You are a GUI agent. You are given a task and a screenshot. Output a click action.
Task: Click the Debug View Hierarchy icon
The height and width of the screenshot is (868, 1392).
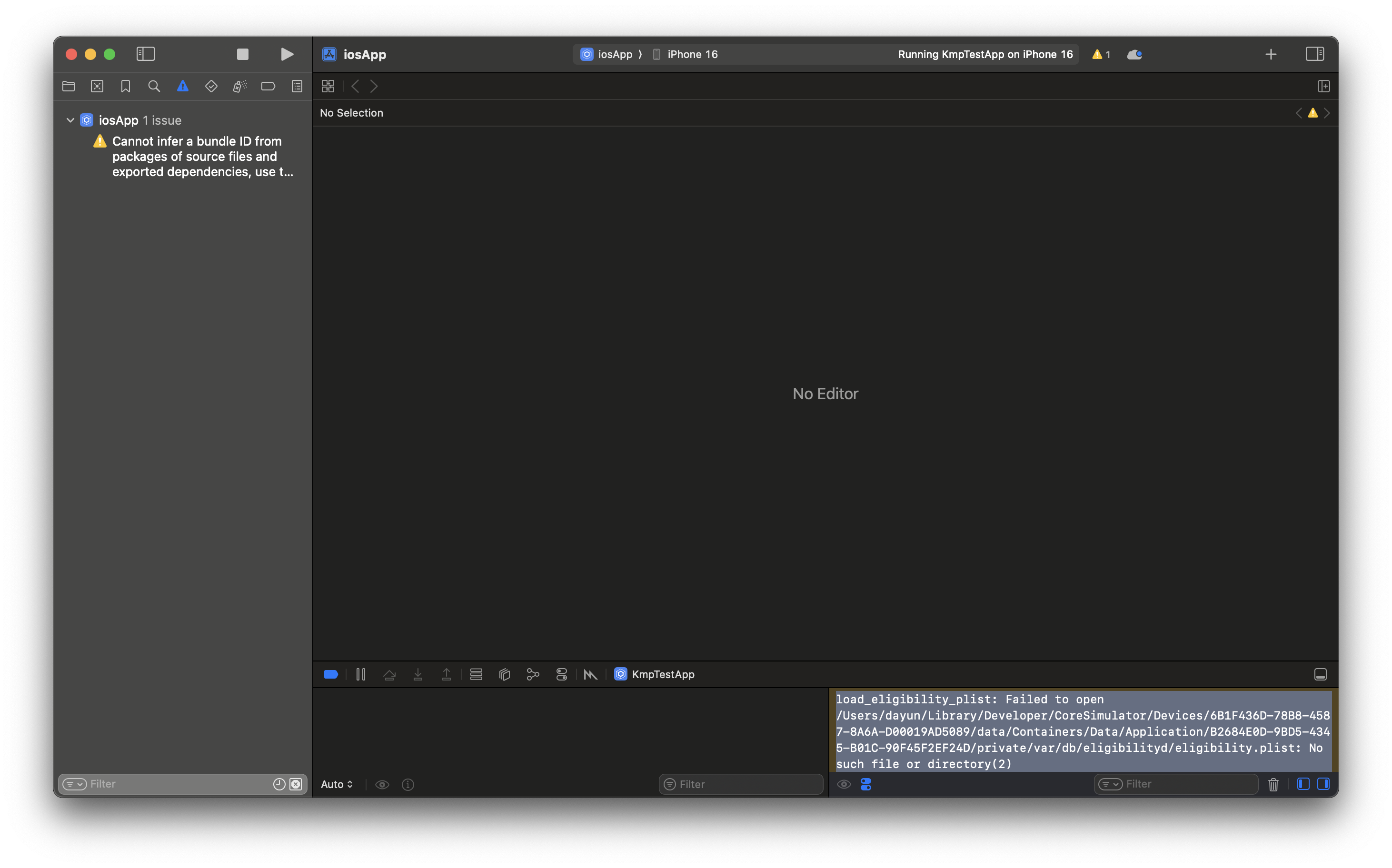[504, 674]
